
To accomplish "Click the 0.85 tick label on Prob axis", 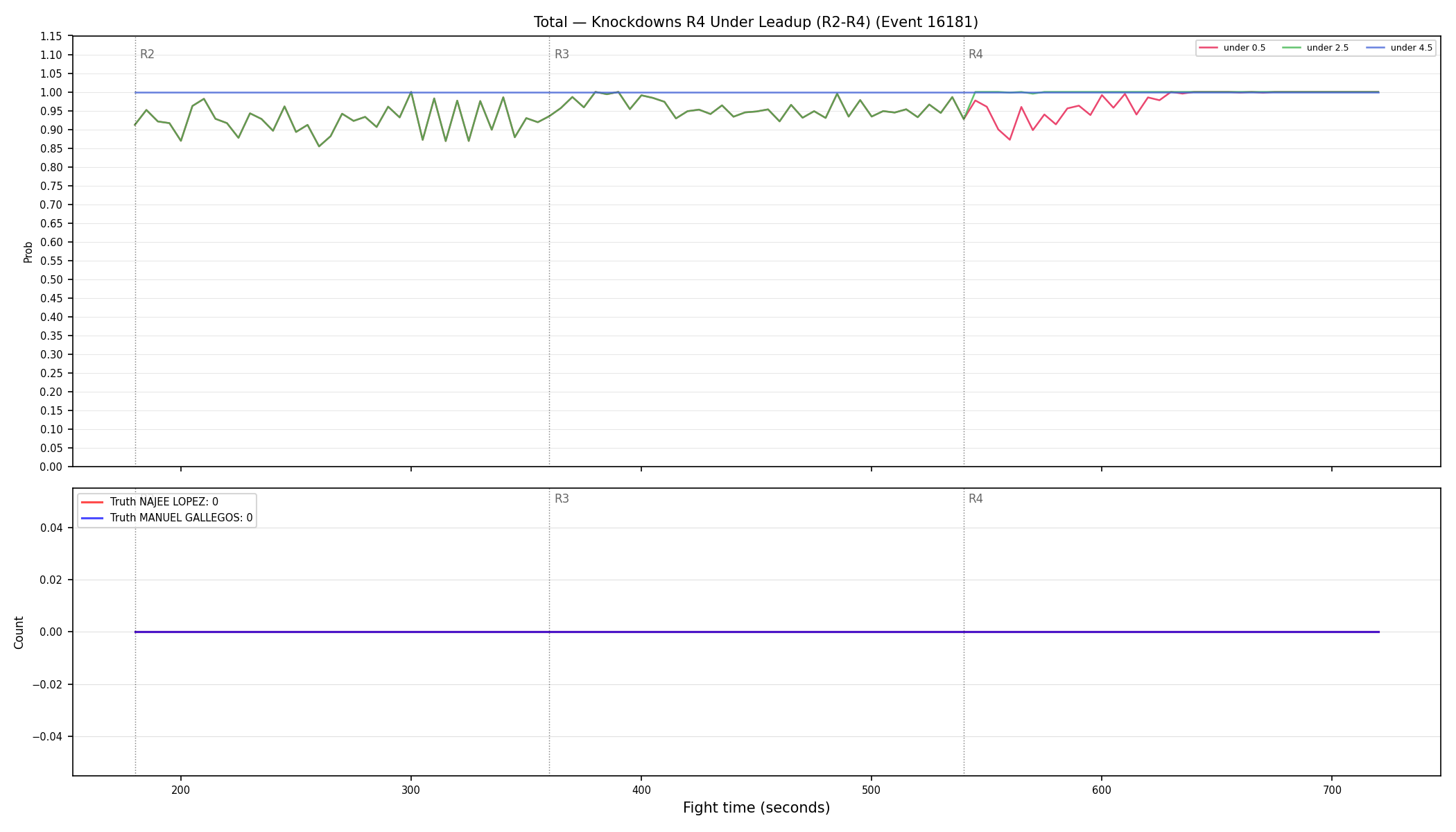I will point(51,149).
